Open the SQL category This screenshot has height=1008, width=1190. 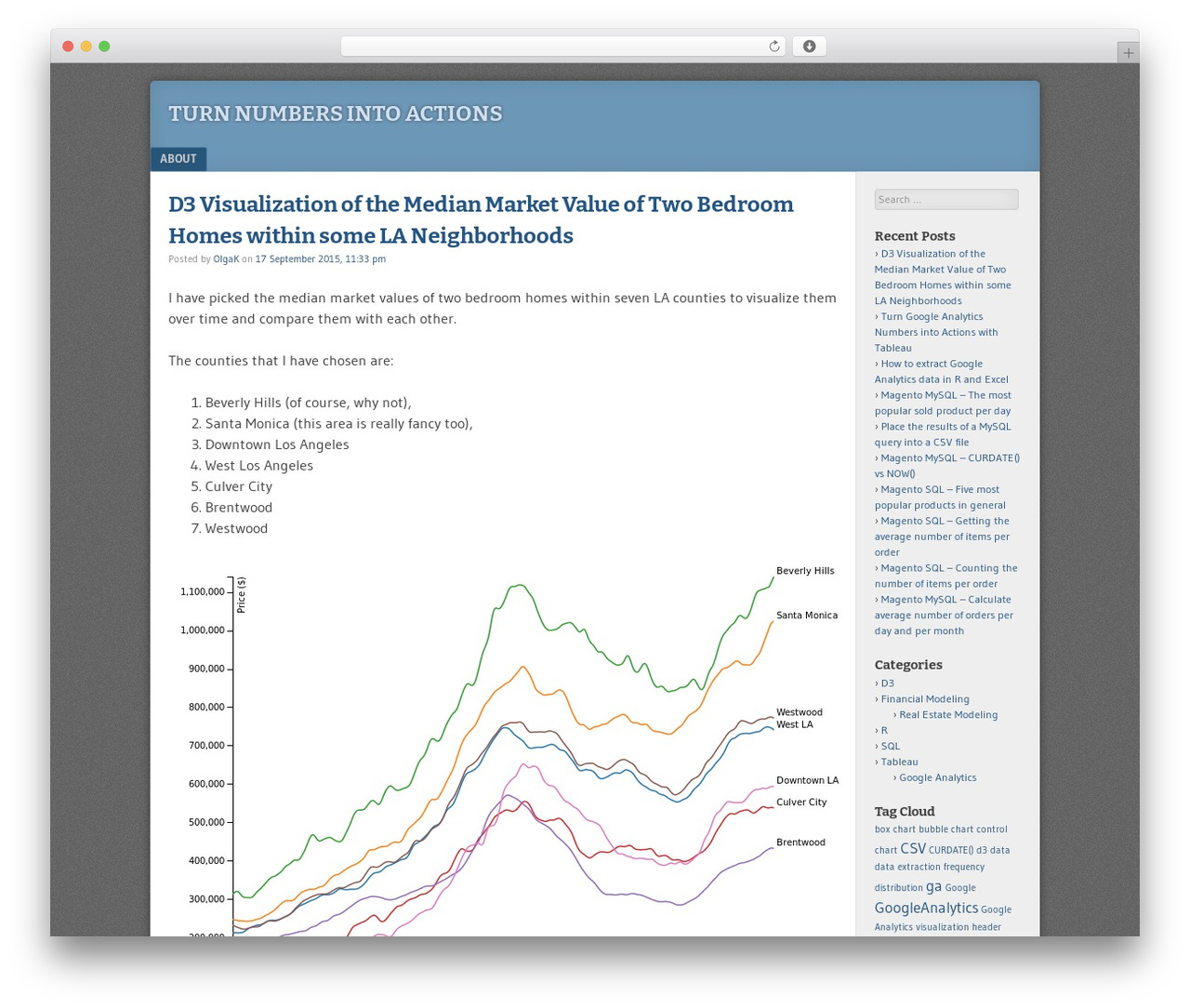click(891, 747)
